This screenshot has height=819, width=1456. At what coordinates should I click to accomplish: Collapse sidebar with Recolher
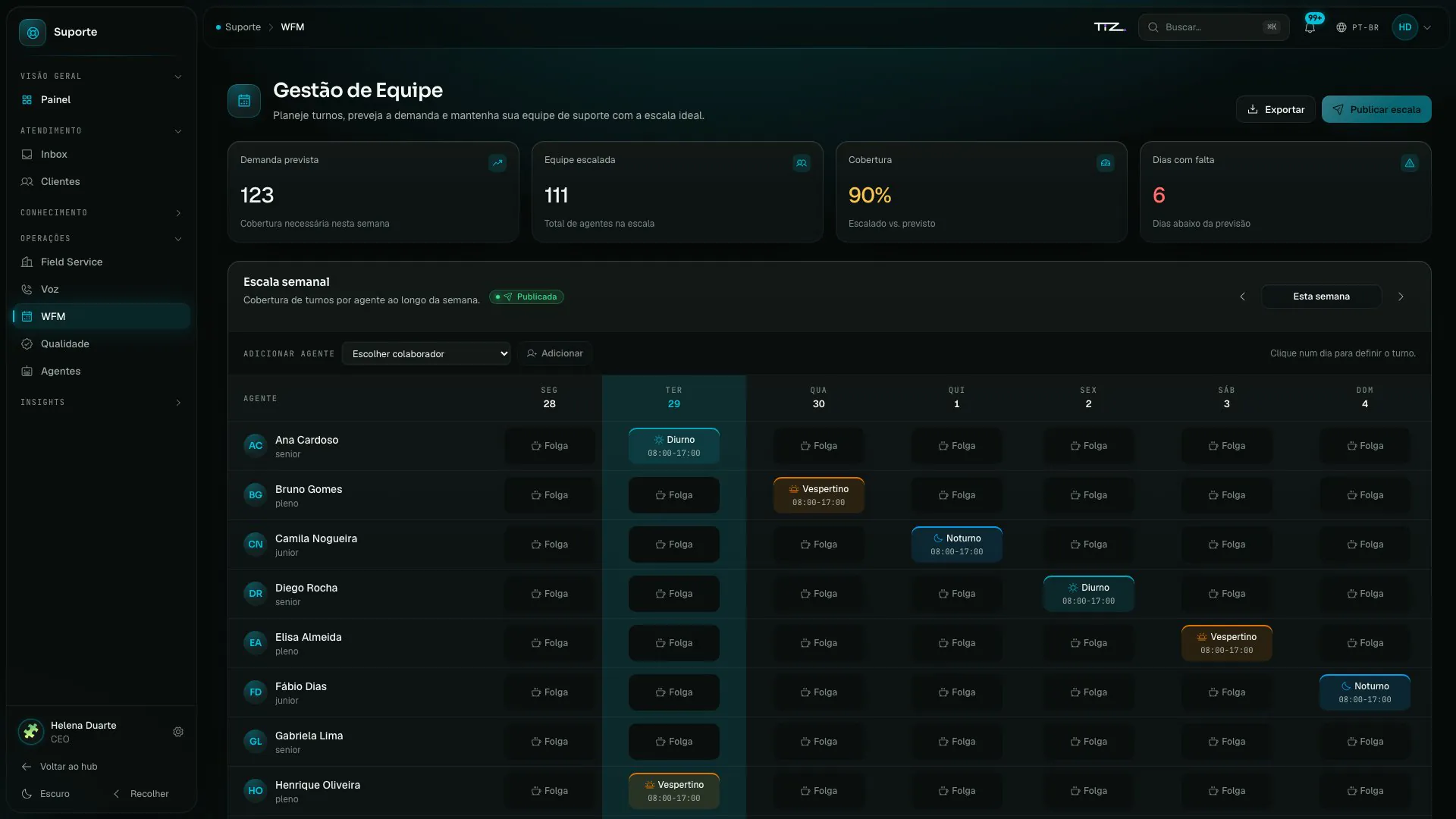point(141,793)
